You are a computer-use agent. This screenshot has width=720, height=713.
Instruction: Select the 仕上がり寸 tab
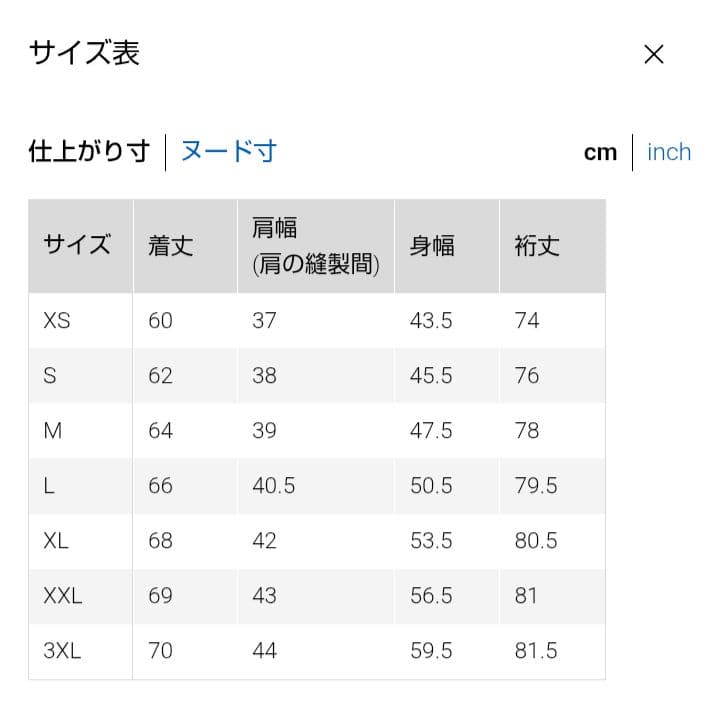pos(89,152)
